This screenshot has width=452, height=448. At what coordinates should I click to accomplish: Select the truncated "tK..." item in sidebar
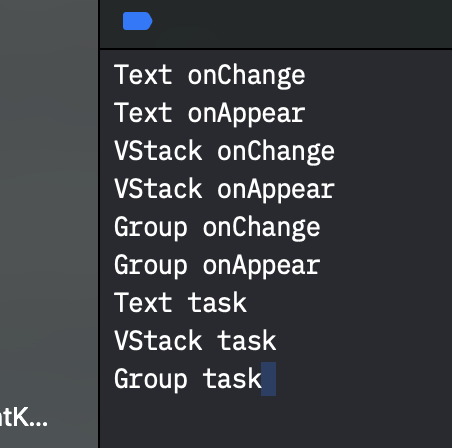click(23, 417)
